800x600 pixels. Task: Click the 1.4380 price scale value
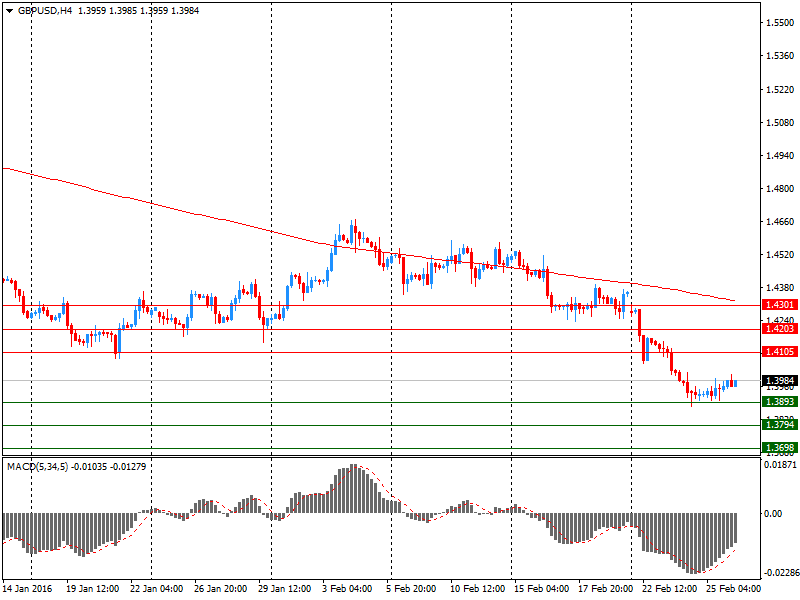pos(781,288)
